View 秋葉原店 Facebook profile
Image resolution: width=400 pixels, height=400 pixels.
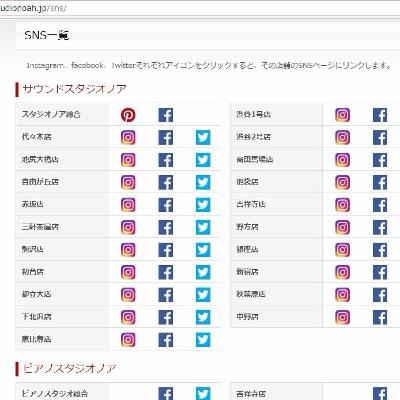pos(380,295)
